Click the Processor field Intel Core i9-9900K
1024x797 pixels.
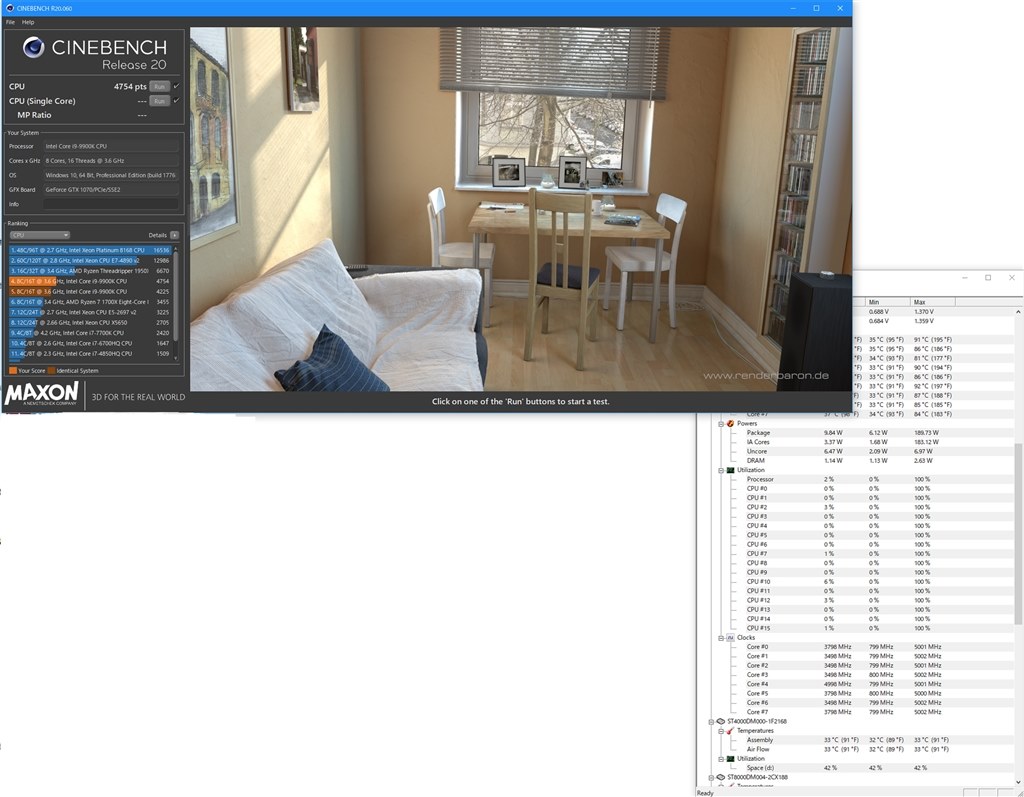(110, 146)
